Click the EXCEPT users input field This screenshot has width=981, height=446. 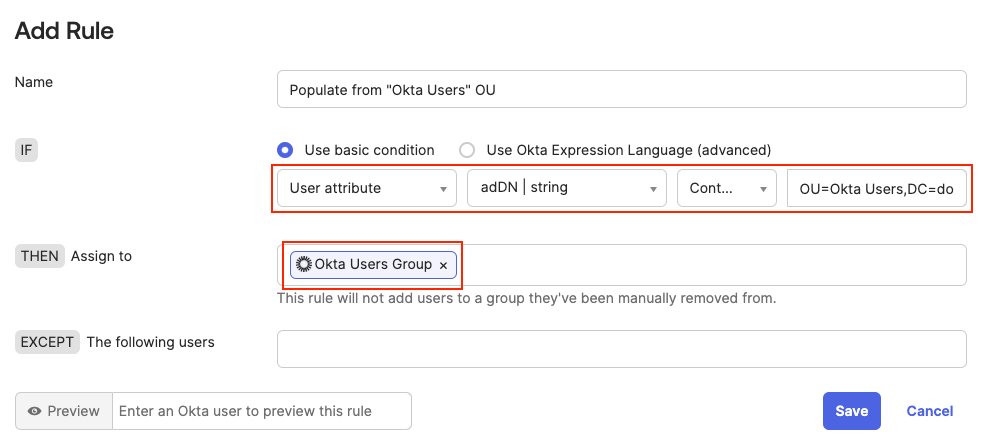pos(621,349)
